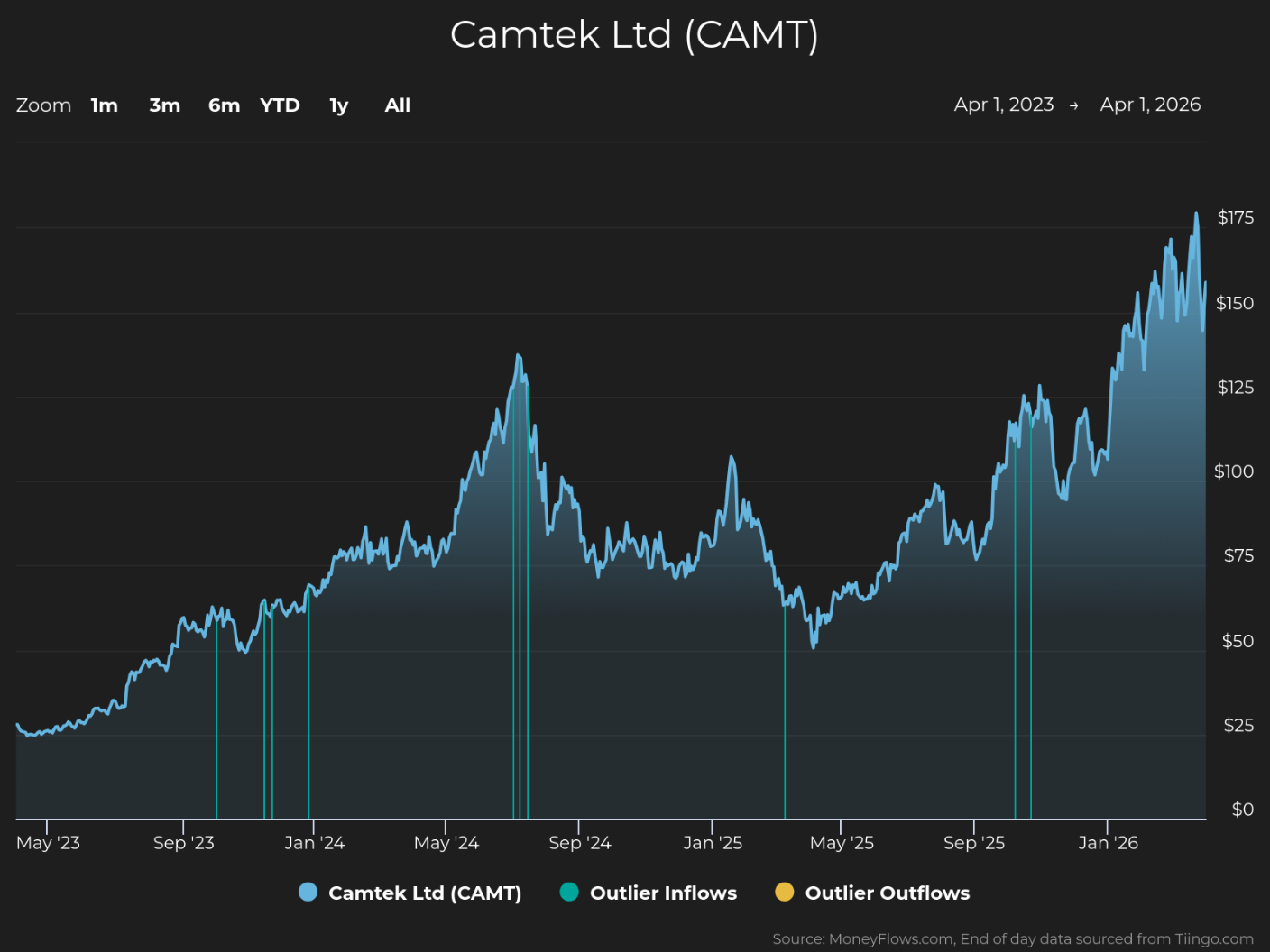The height and width of the screenshot is (952, 1270).
Task: Click the $100 y-axis label
Action: pyautogui.click(x=1234, y=471)
